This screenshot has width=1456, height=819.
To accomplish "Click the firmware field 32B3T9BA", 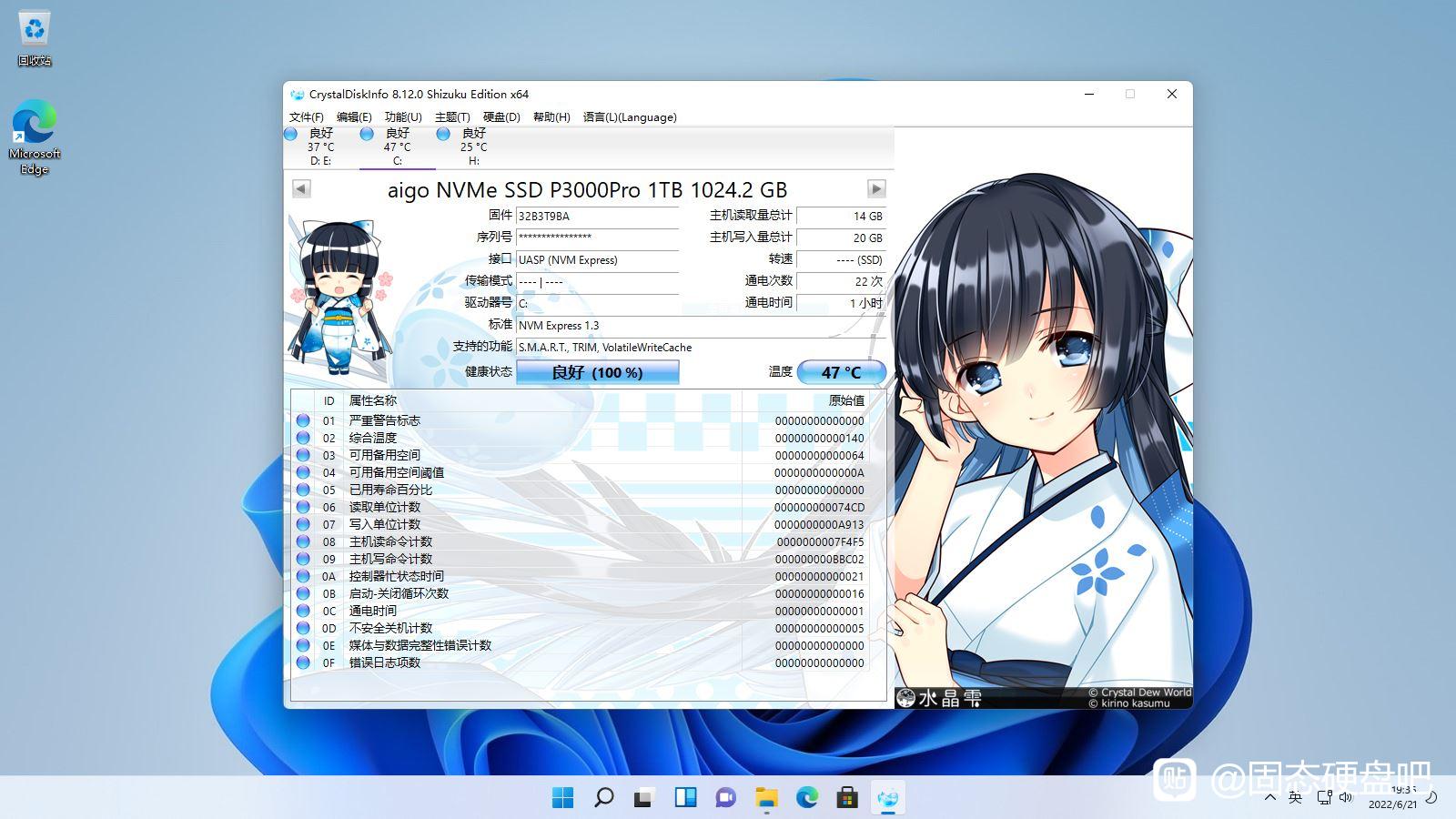I will [598, 216].
